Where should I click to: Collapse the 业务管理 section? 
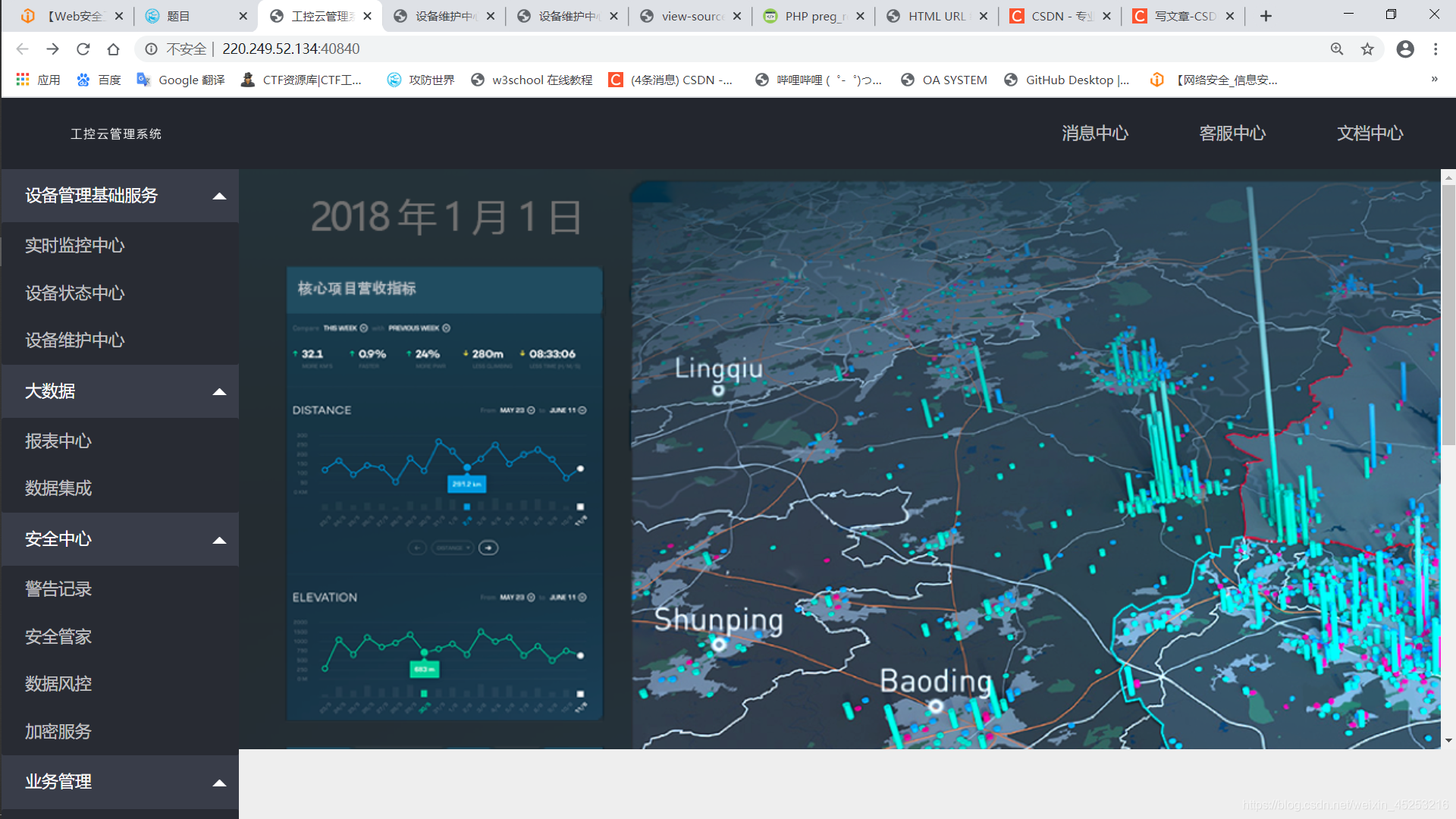point(120,782)
